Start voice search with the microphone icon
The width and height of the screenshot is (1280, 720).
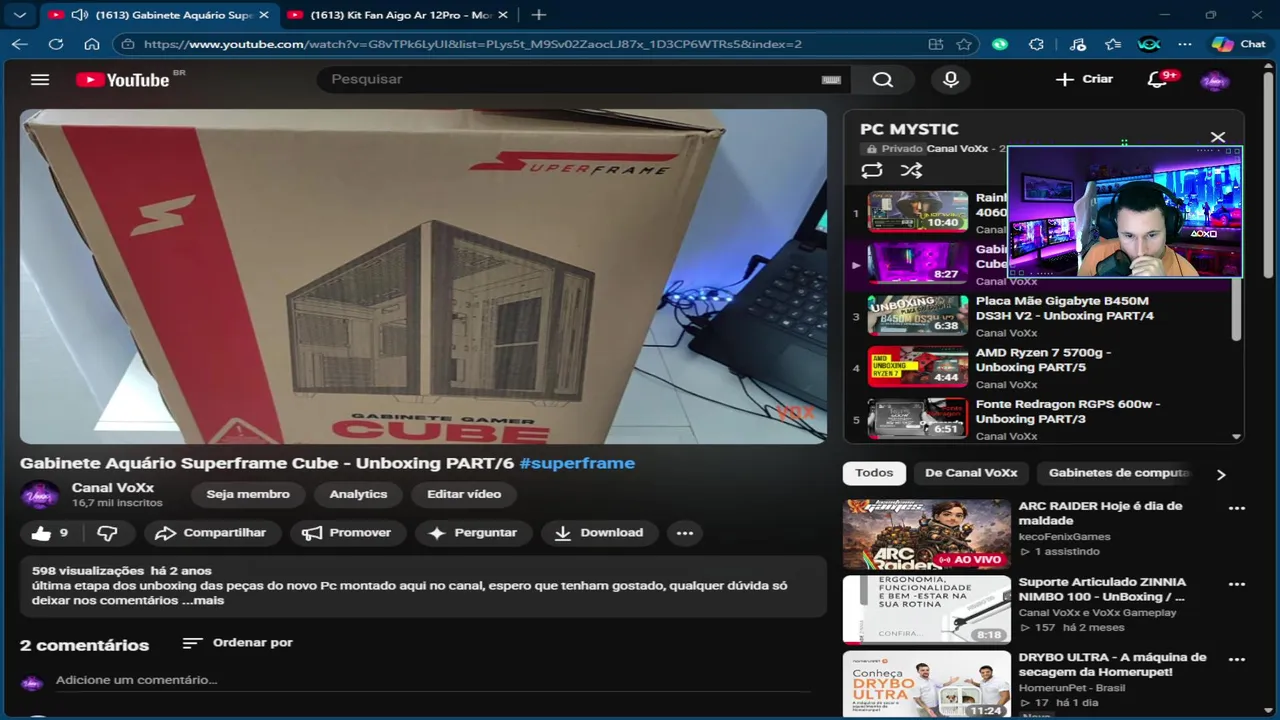pyautogui.click(x=951, y=80)
